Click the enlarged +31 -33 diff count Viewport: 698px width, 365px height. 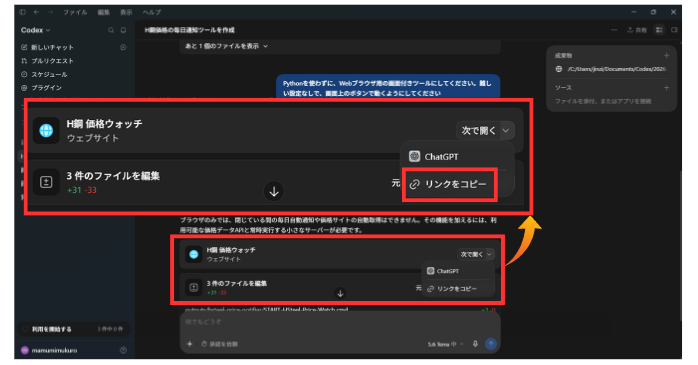pyautogui.click(x=82, y=190)
